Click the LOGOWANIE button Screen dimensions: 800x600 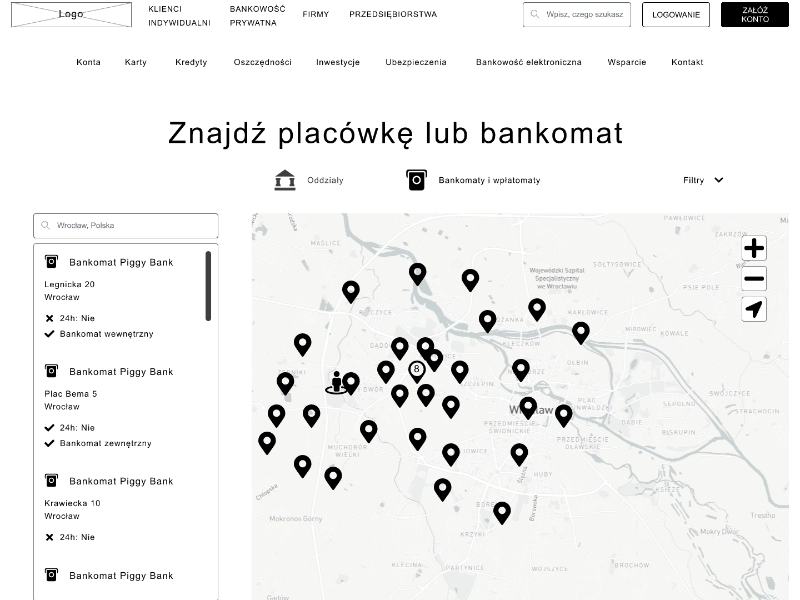click(x=674, y=15)
